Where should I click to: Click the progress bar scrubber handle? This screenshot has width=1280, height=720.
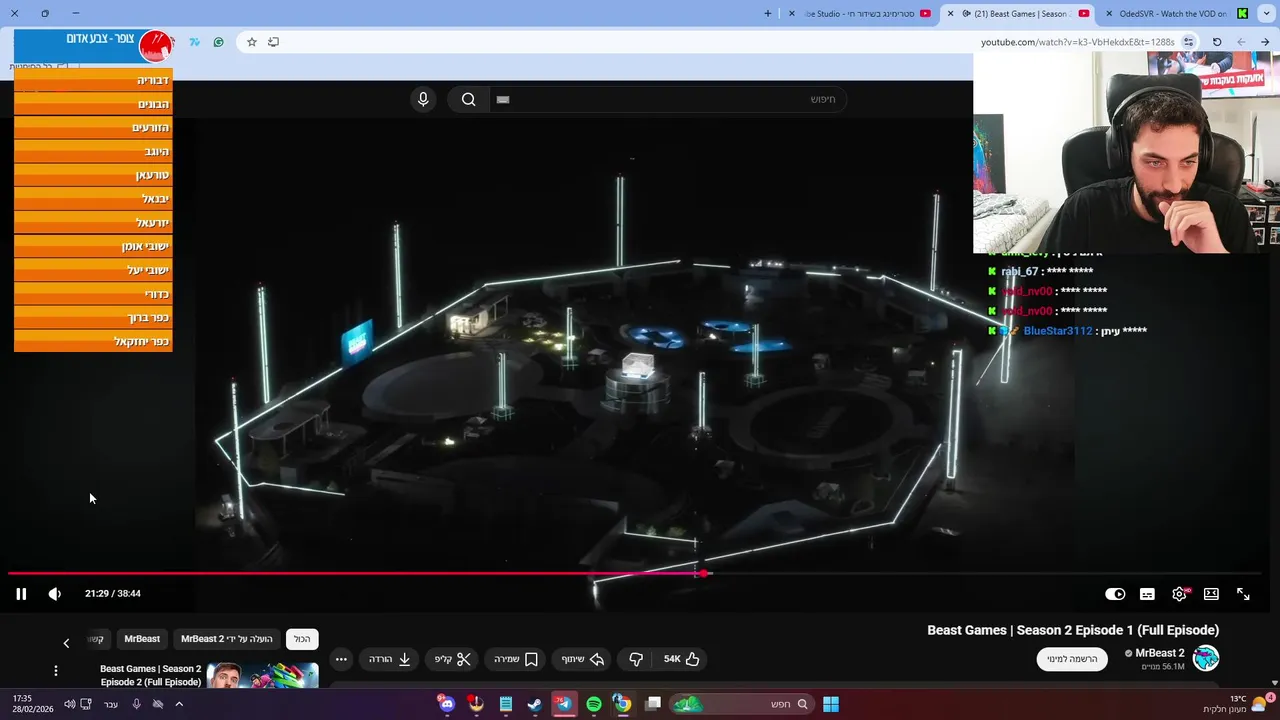pos(704,574)
